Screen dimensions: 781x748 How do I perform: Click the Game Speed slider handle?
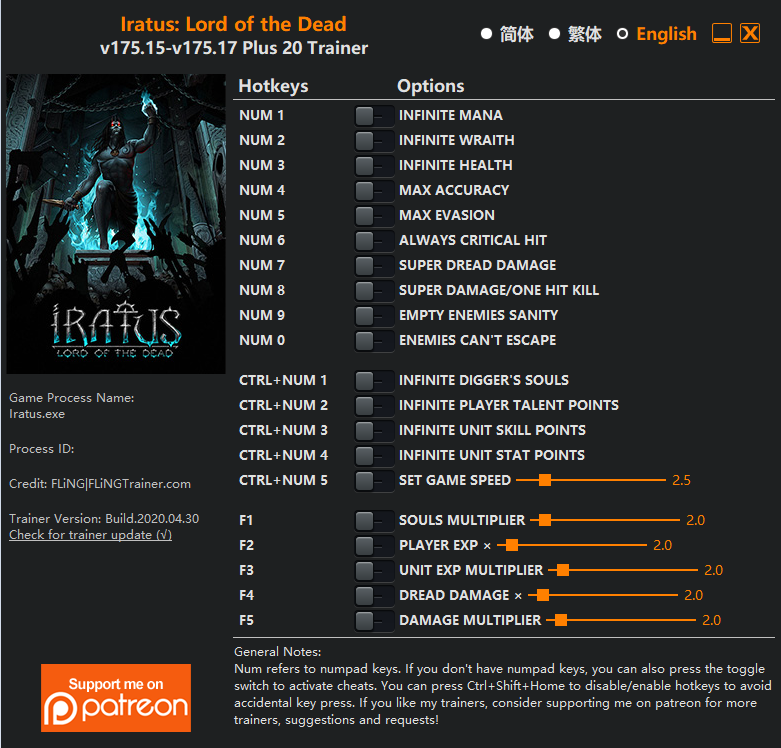[x=545, y=480]
